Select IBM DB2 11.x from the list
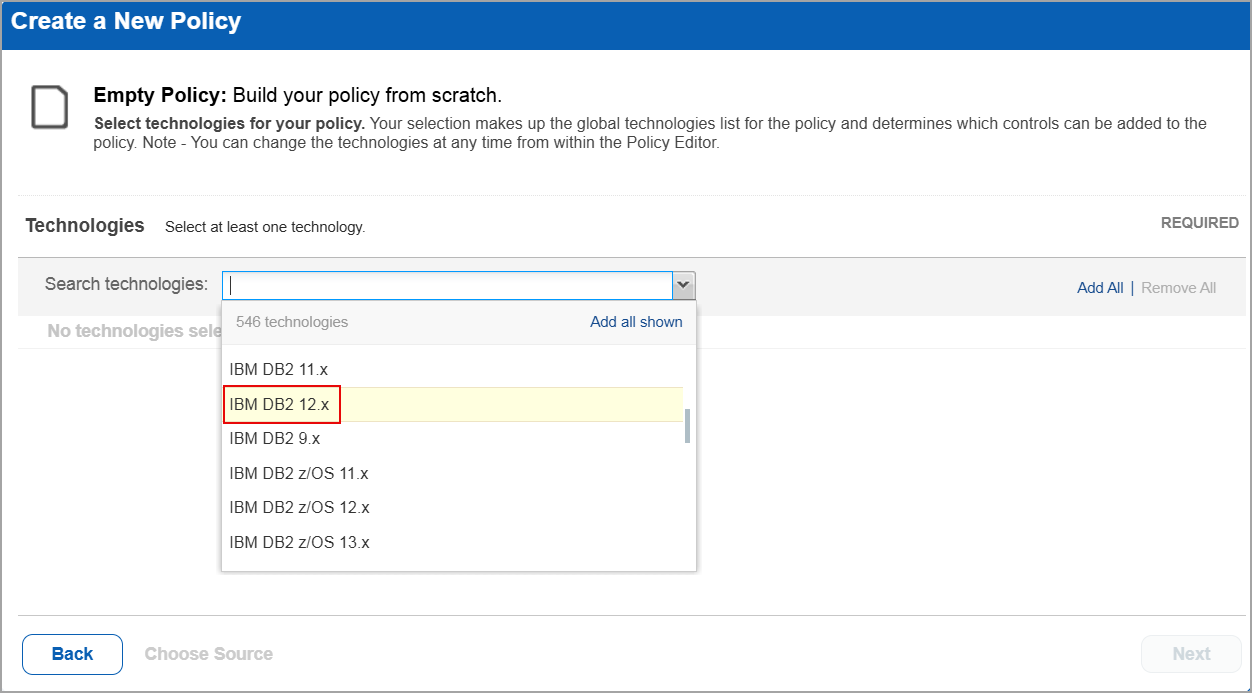The image size is (1252, 693). [x=454, y=370]
